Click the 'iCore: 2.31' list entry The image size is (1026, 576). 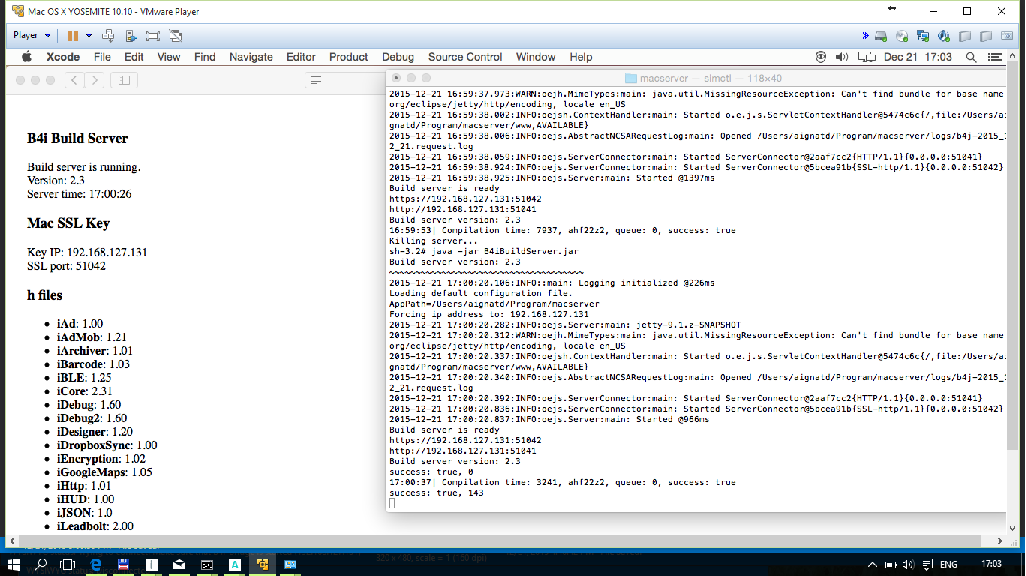tap(84, 391)
